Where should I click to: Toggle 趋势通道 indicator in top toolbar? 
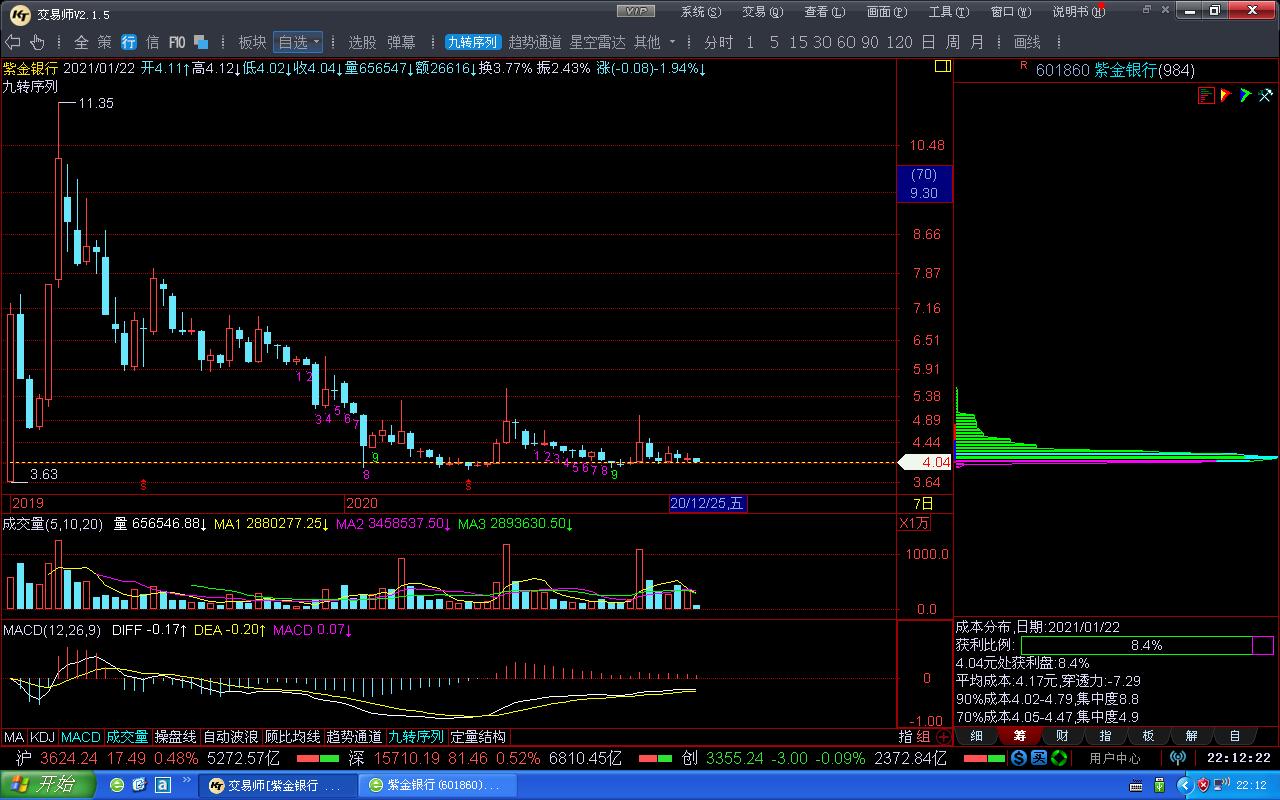535,42
